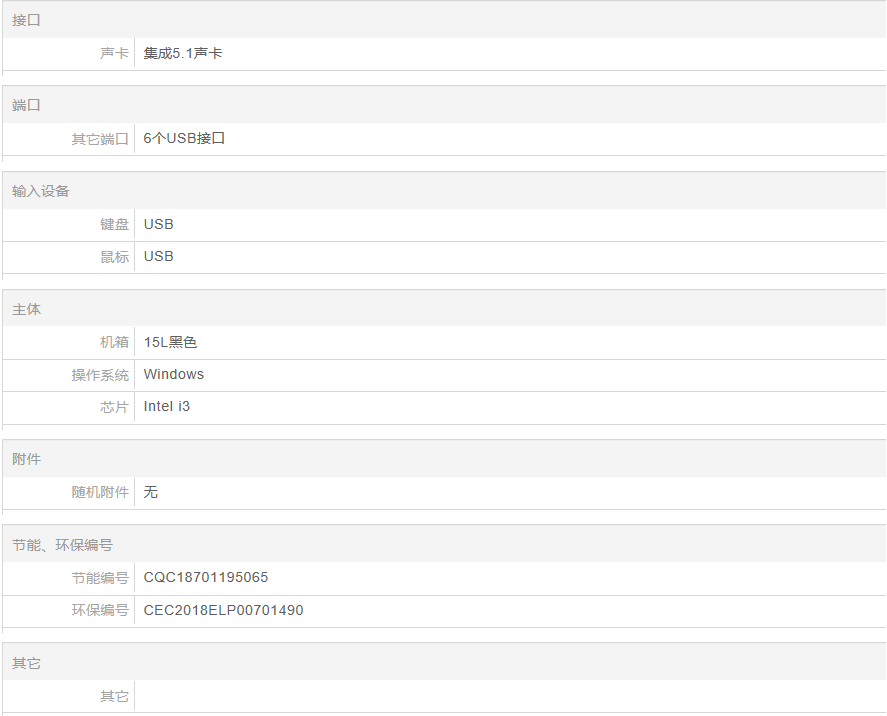Click the value 无 in 随机附件 row

point(150,492)
